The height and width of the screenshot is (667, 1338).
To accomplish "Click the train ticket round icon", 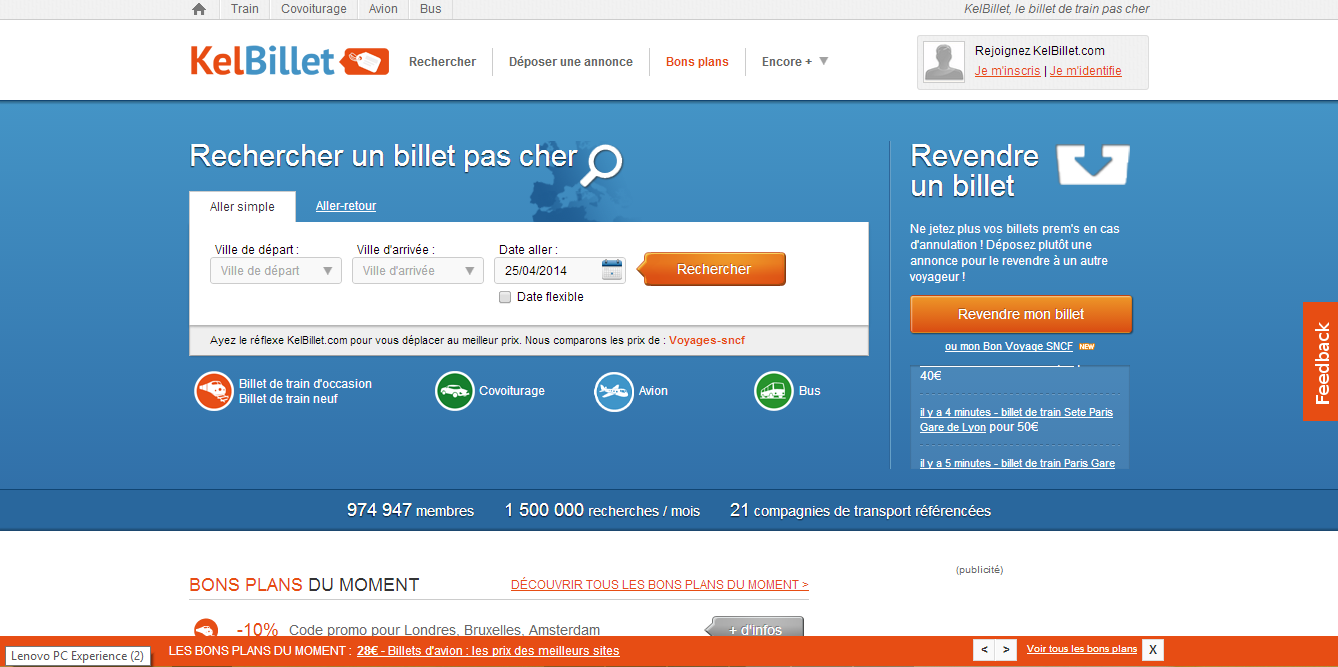I will (x=213, y=391).
